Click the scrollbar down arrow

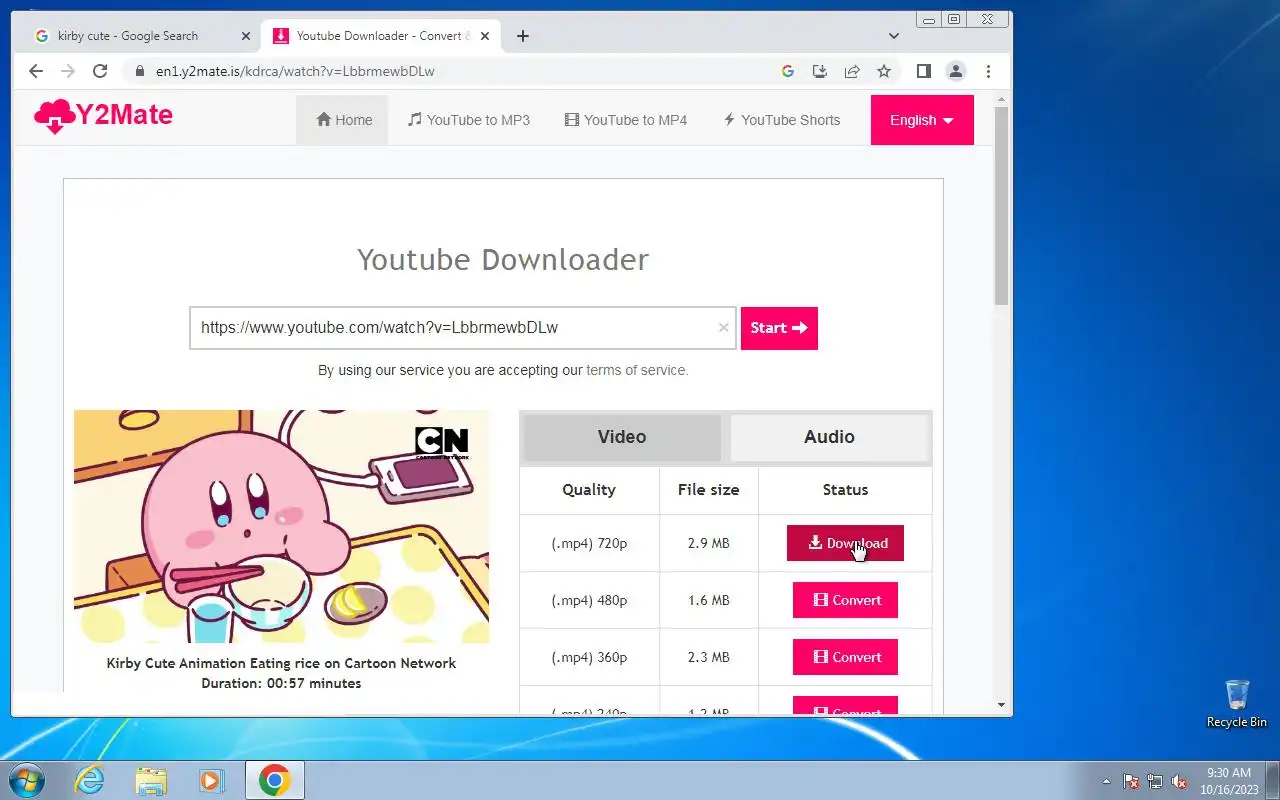pos(1002,705)
